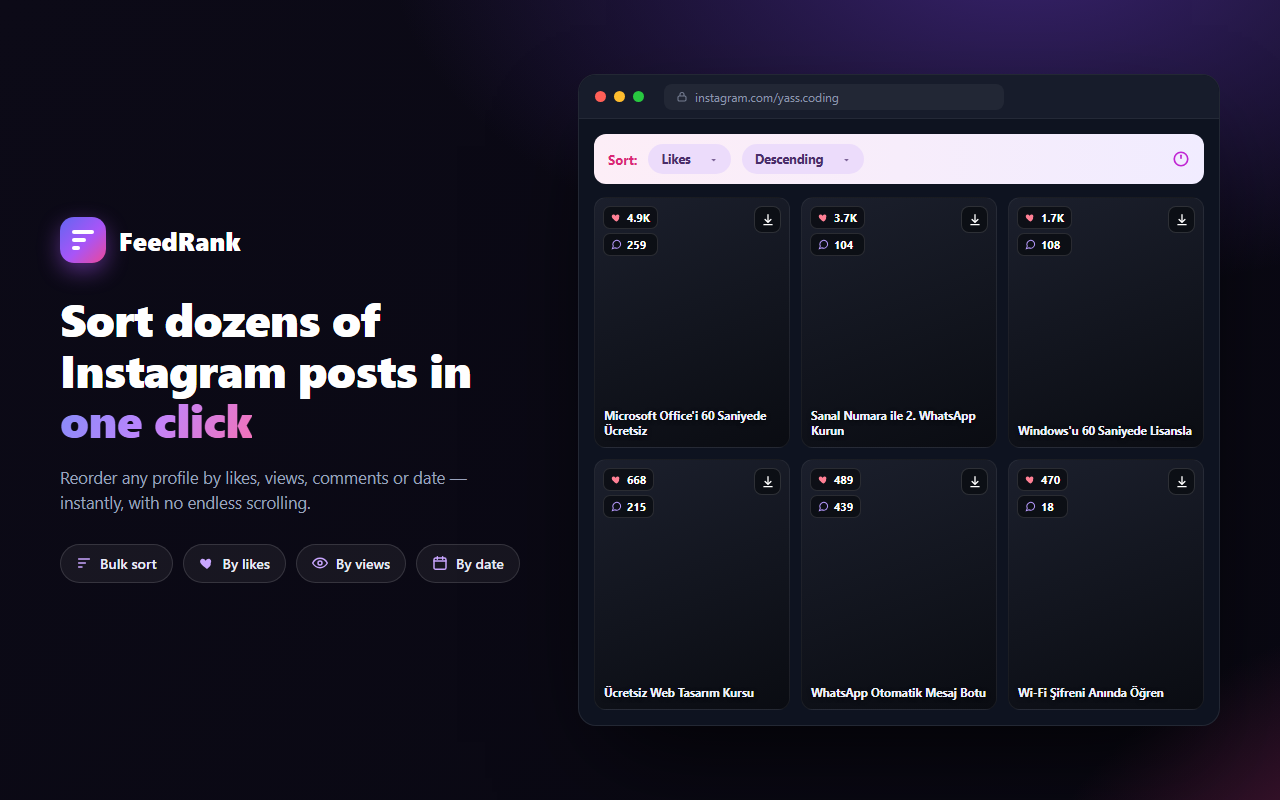Select the By likes pill
1280x800 pixels.
234,564
